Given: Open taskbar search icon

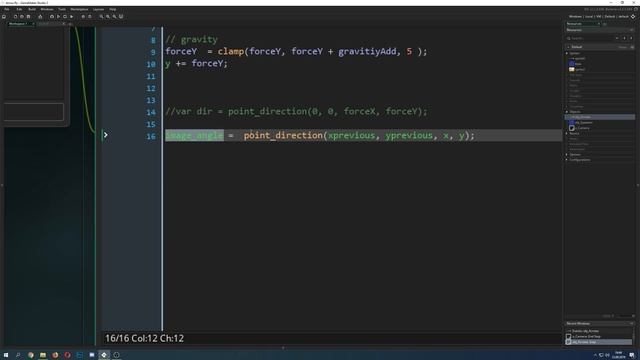Looking at the screenshot, I should click(18, 355).
